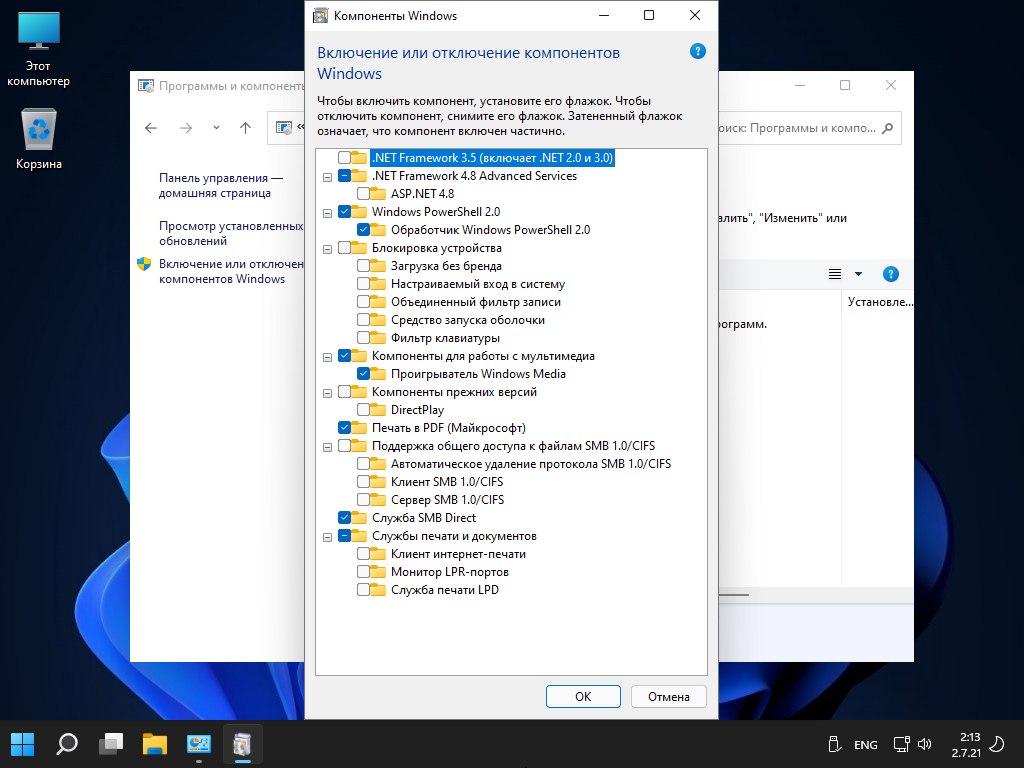Click OK to apply component changes
The height and width of the screenshot is (768, 1024).
click(583, 697)
